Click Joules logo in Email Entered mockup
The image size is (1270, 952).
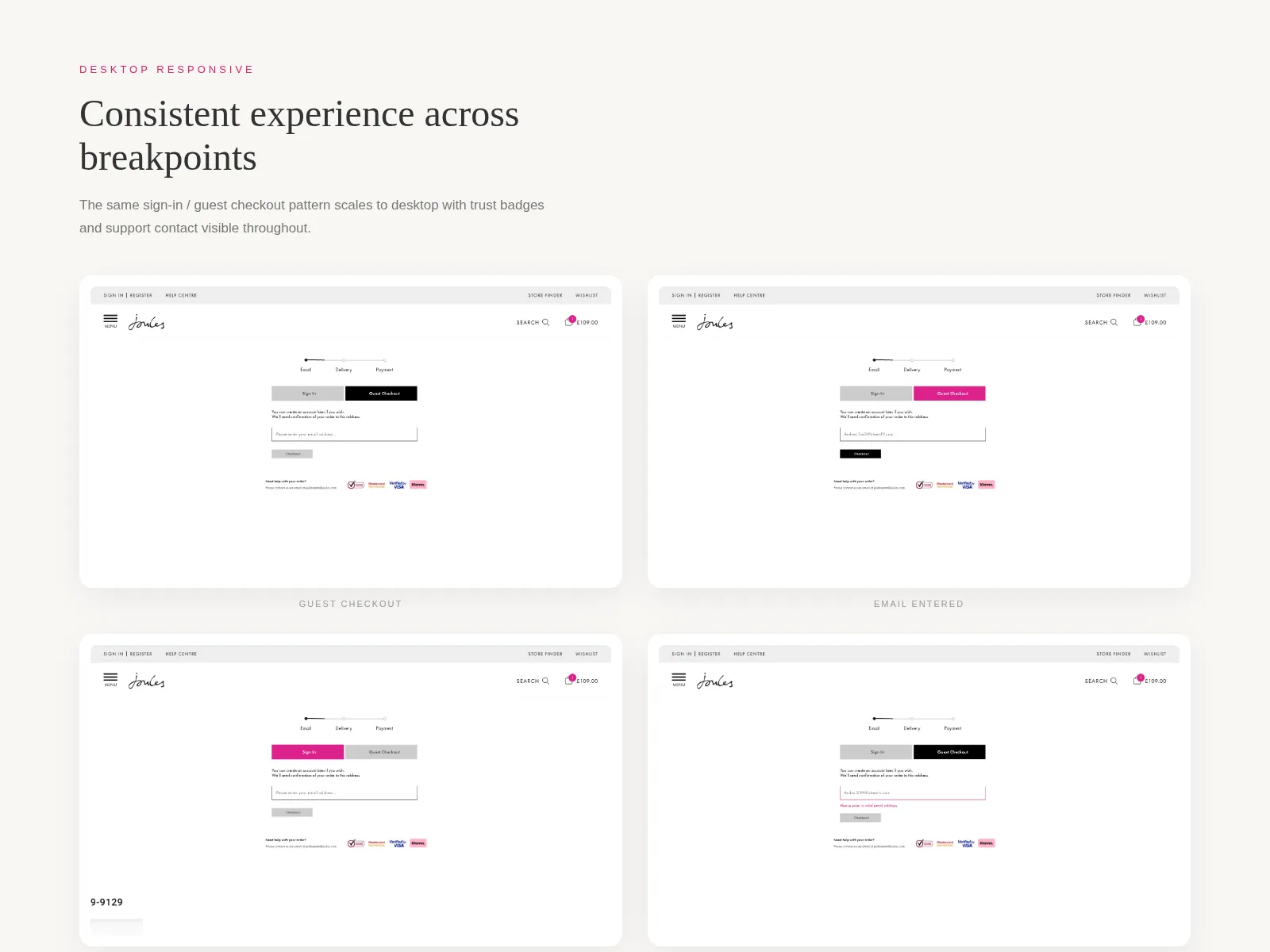(x=715, y=323)
